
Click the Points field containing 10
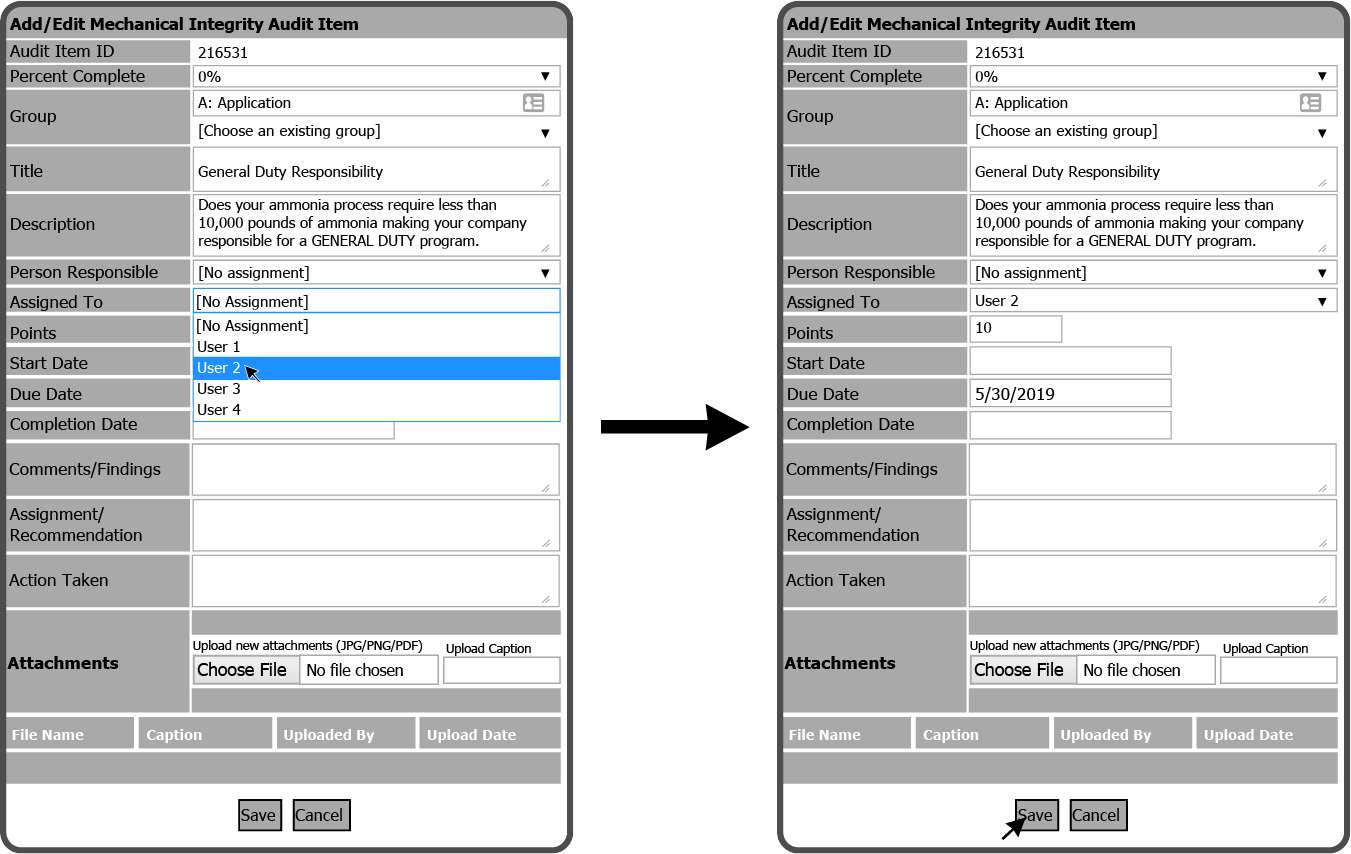click(1015, 328)
